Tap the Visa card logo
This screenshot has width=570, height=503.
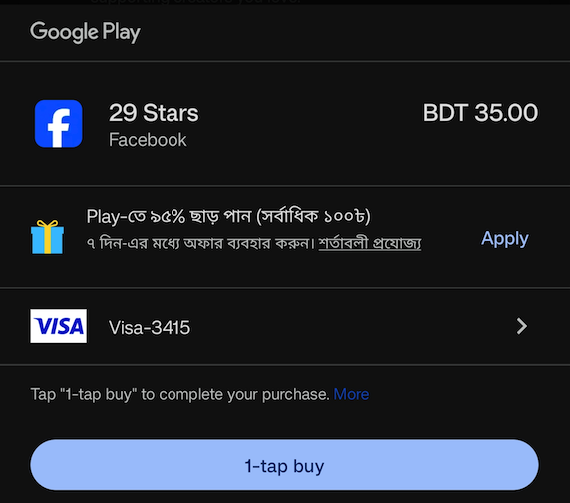59,326
